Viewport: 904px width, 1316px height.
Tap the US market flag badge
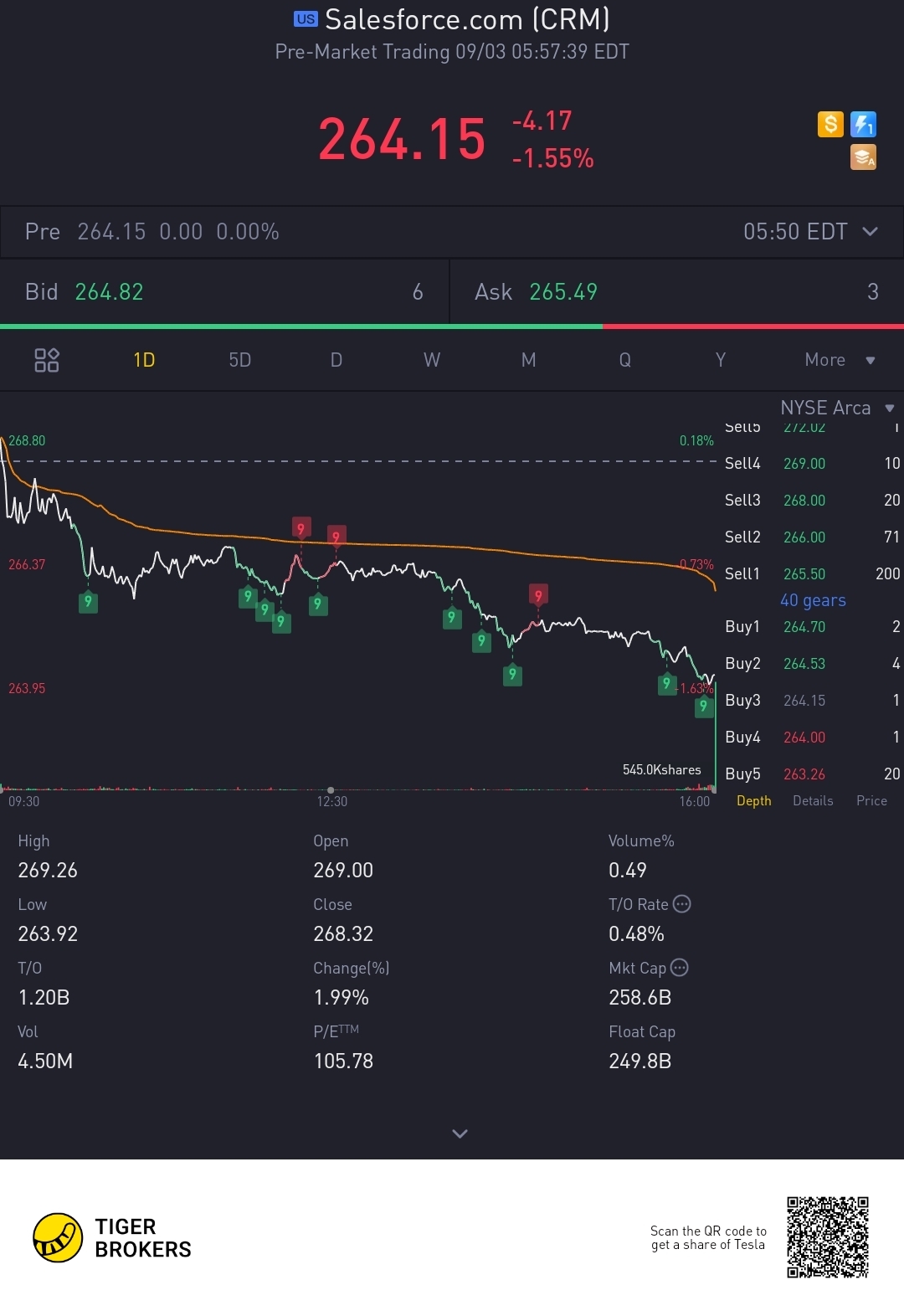pyautogui.click(x=306, y=19)
